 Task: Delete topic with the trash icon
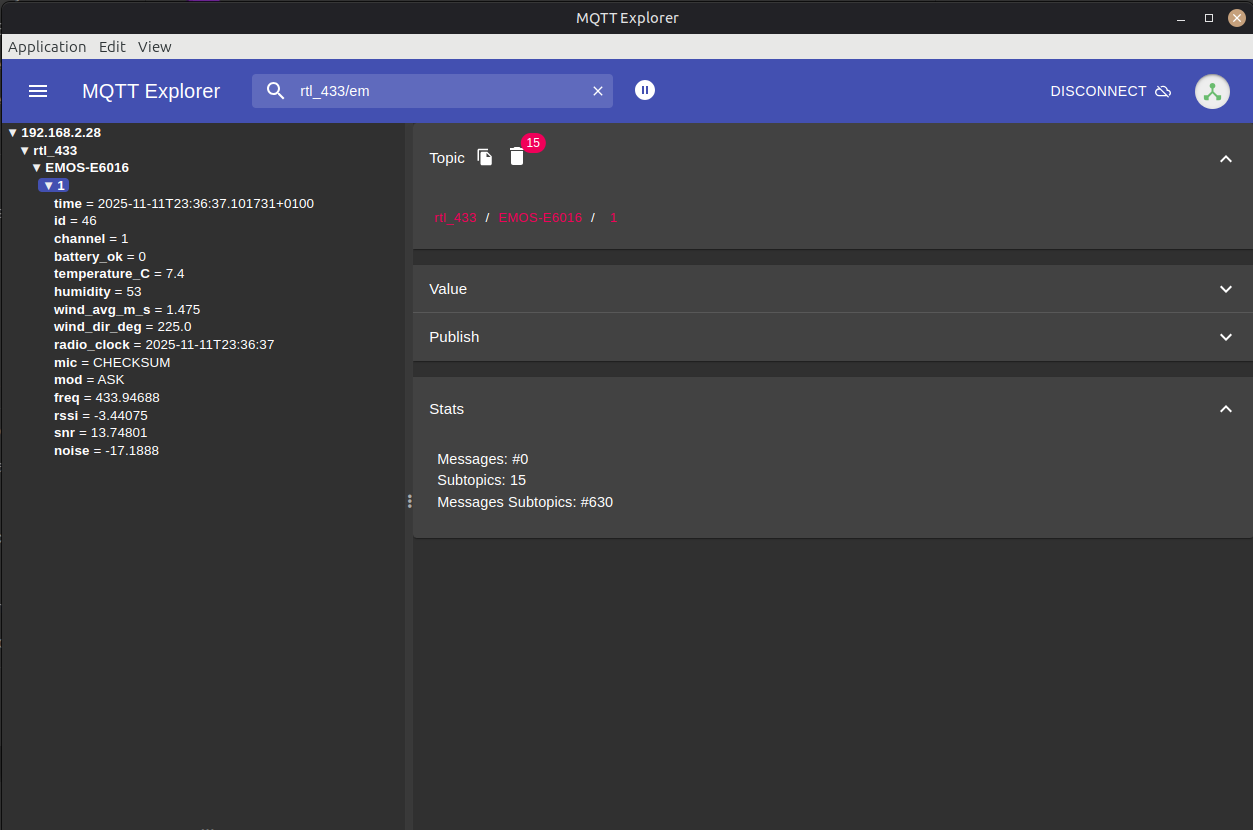(516, 157)
